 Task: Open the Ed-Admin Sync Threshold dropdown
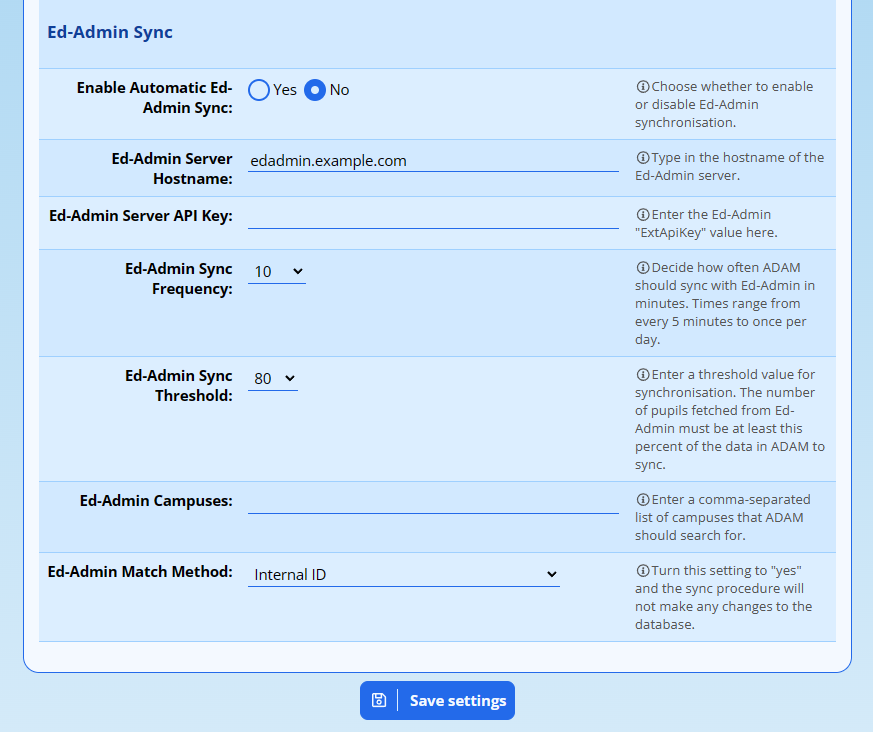click(x=273, y=379)
